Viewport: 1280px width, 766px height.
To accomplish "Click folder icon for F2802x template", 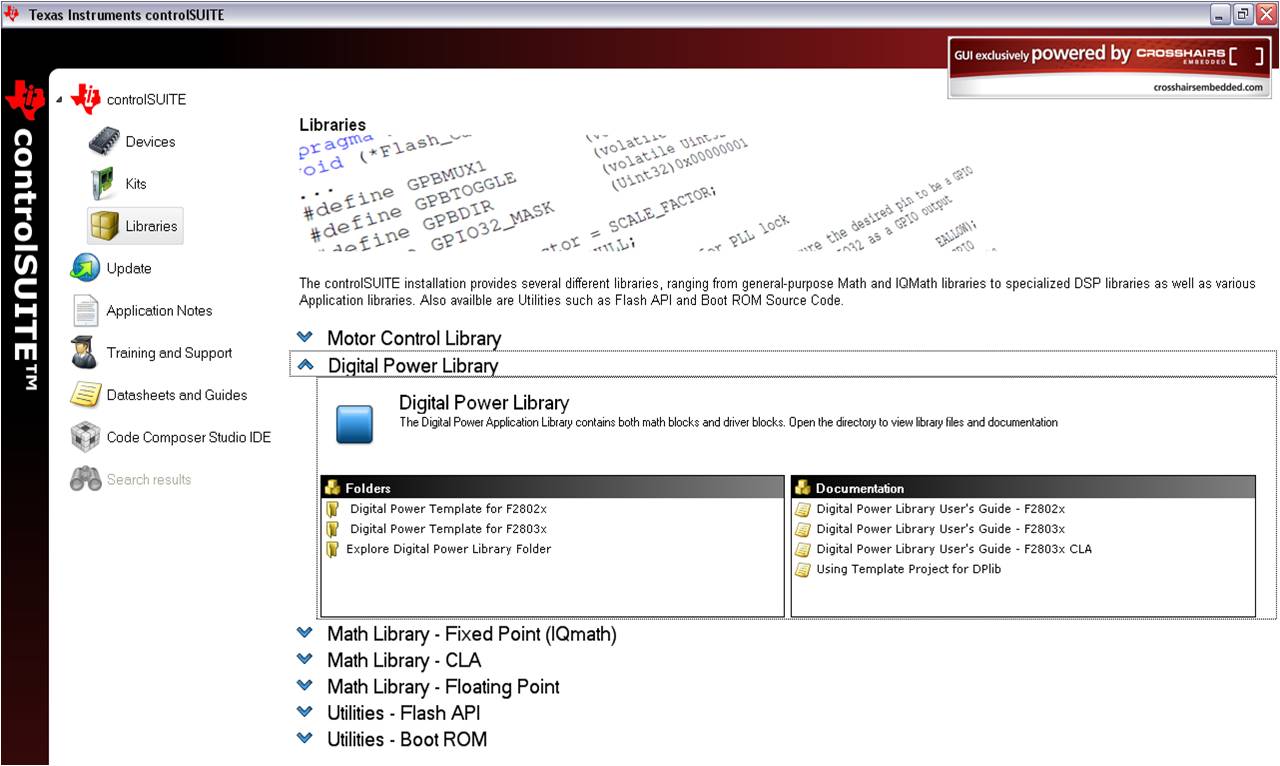I will click(x=333, y=509).
